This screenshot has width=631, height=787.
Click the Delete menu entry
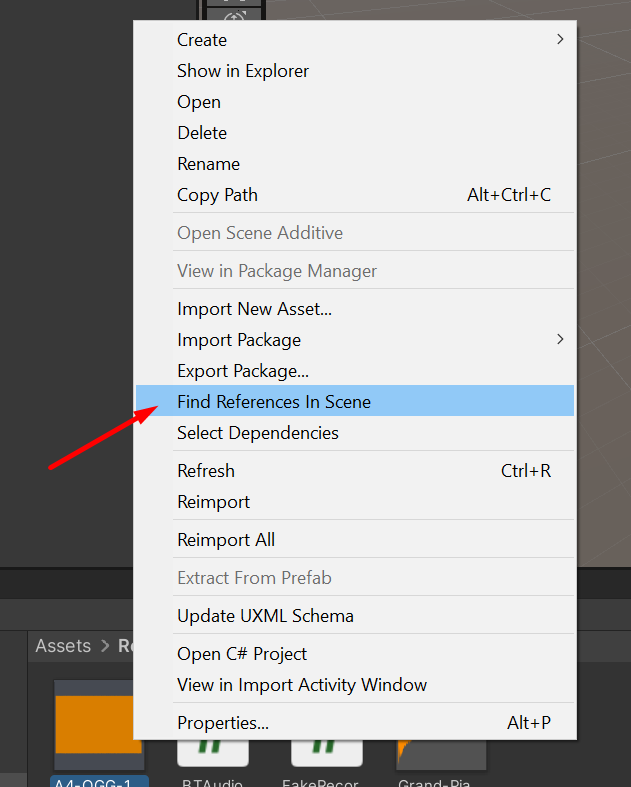[202, 133]
